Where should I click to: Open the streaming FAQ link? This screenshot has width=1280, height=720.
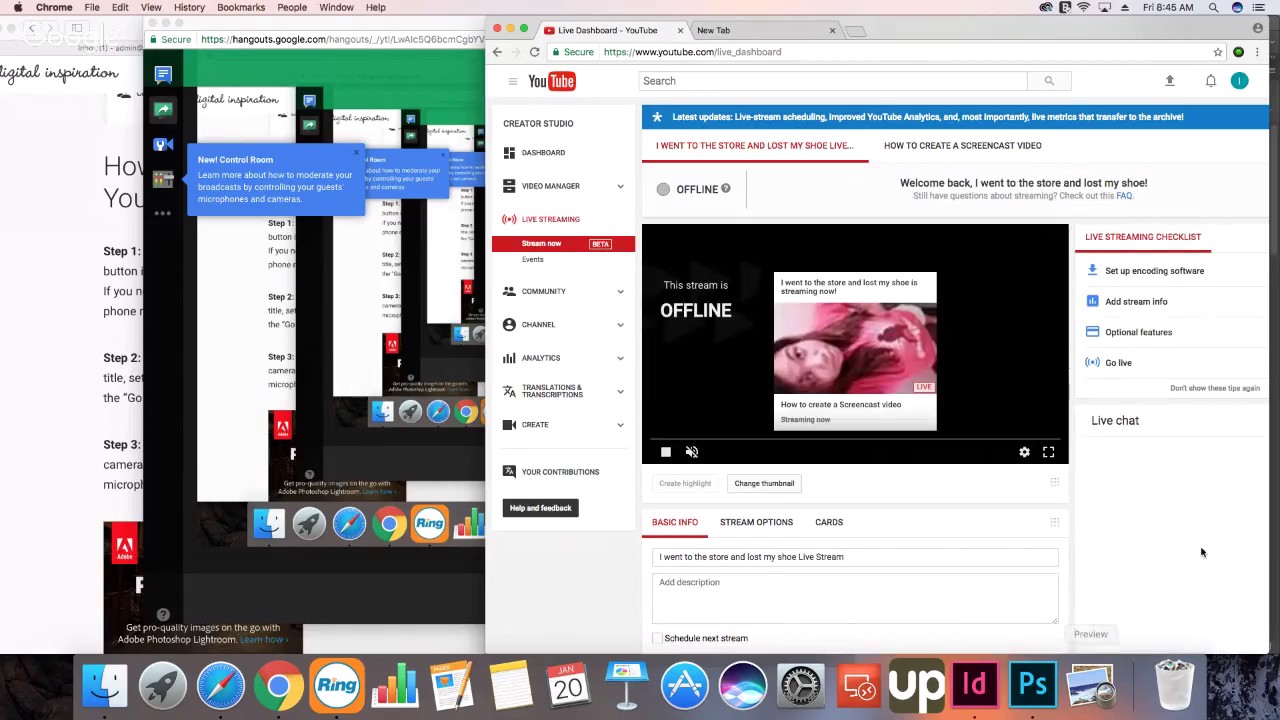(1124, 196)
